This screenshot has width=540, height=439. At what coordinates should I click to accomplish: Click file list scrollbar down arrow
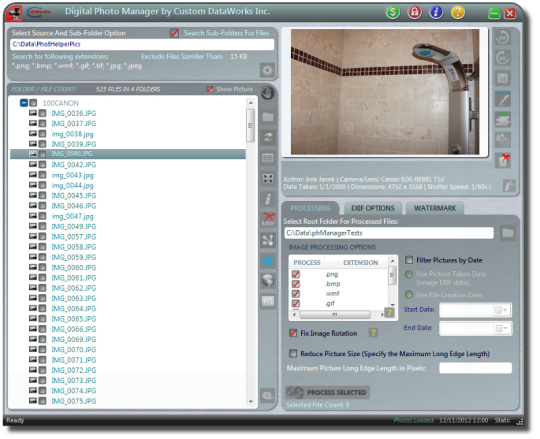click(x=251, y=402)
